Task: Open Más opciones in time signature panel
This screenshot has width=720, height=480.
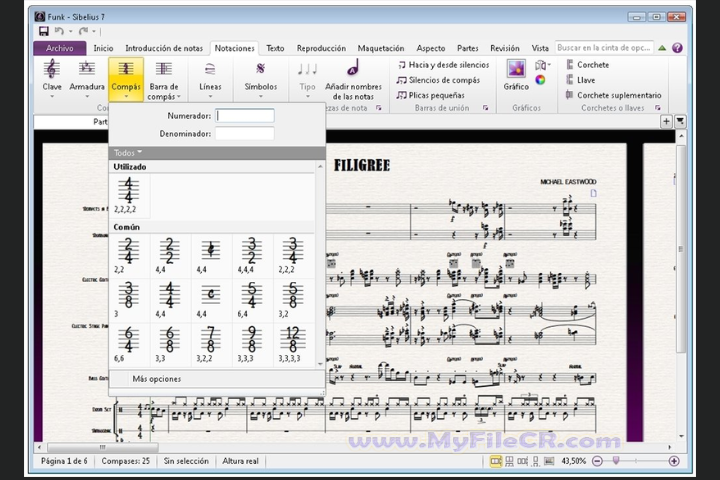Action: tap(217, 379)
